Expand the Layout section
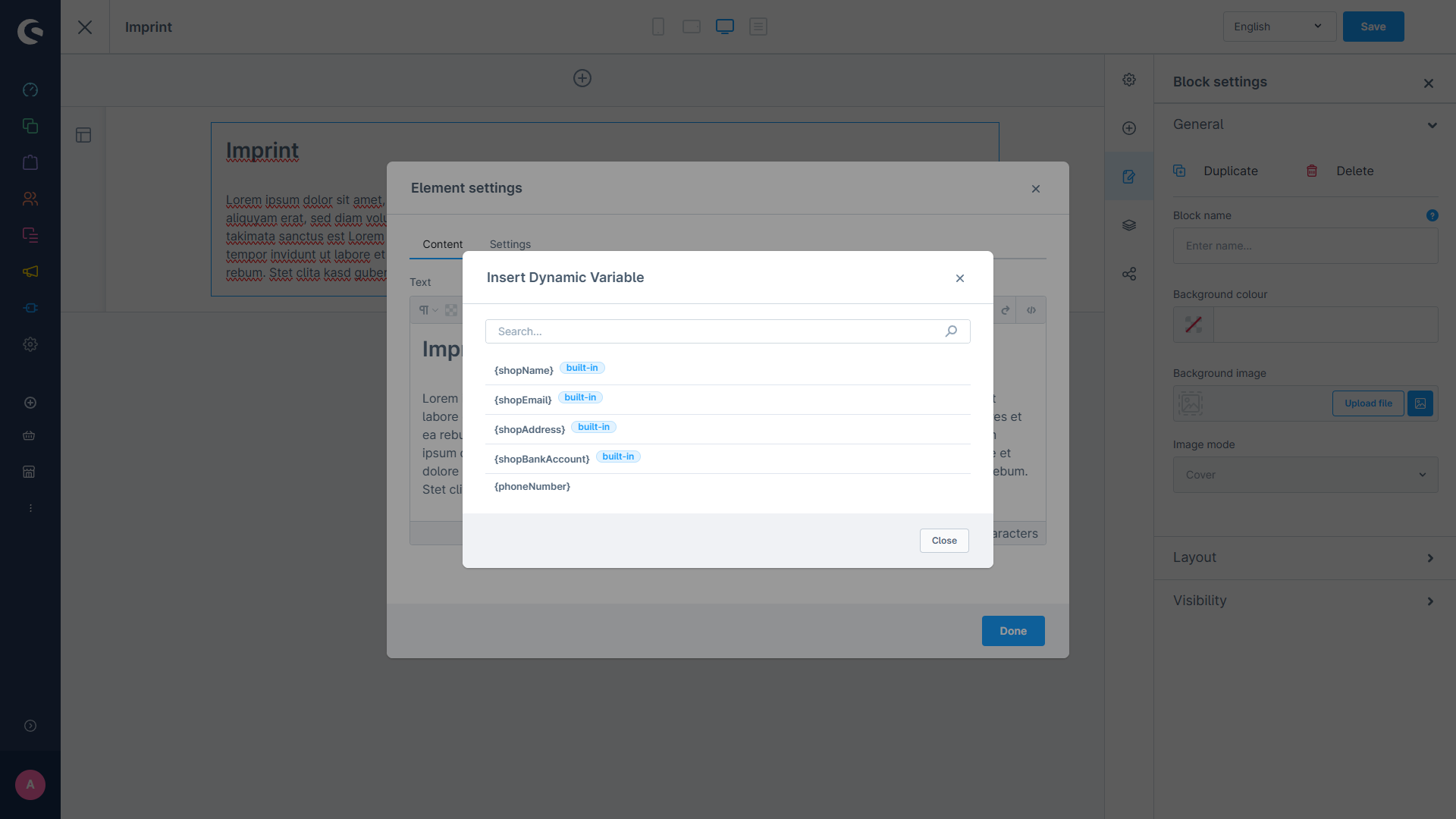Screen dimensions: 1456x819 (1304, 557)
